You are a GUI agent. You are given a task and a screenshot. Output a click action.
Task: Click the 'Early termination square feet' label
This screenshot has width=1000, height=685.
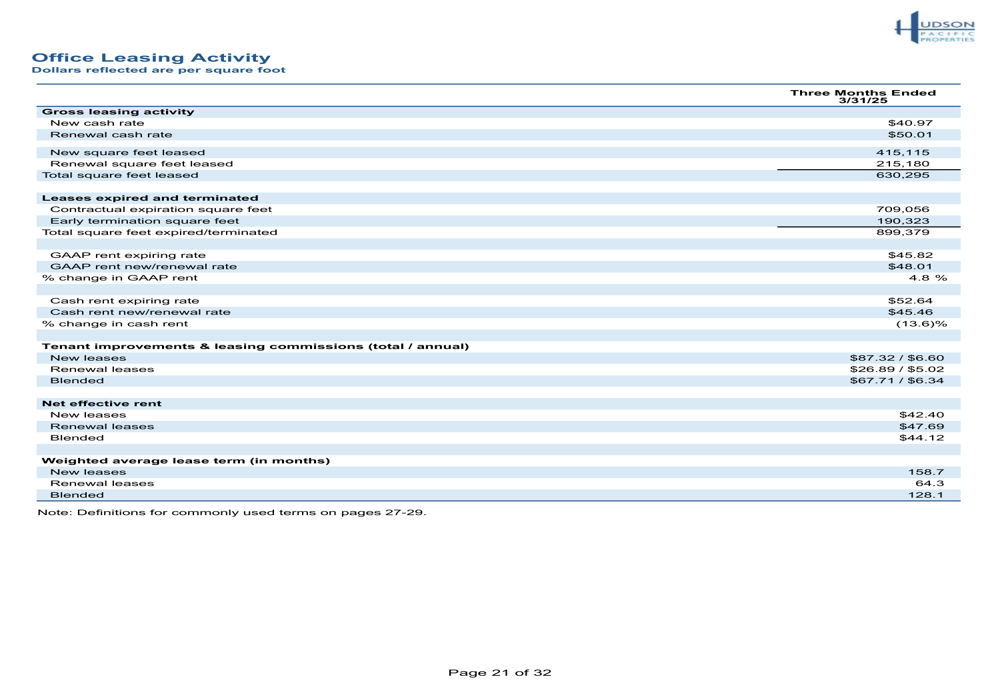point(145,221)
